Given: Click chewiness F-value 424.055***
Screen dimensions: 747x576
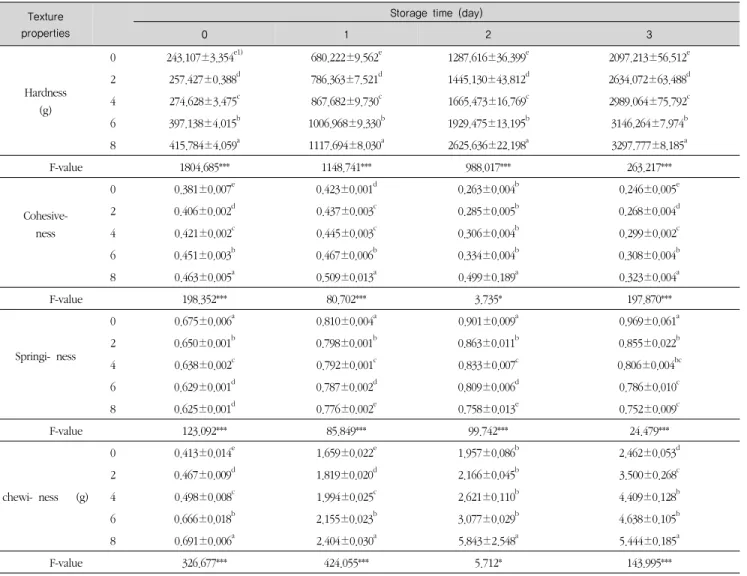Looking at the screenshot, I should pyautogui.click(x=346, y=563).
